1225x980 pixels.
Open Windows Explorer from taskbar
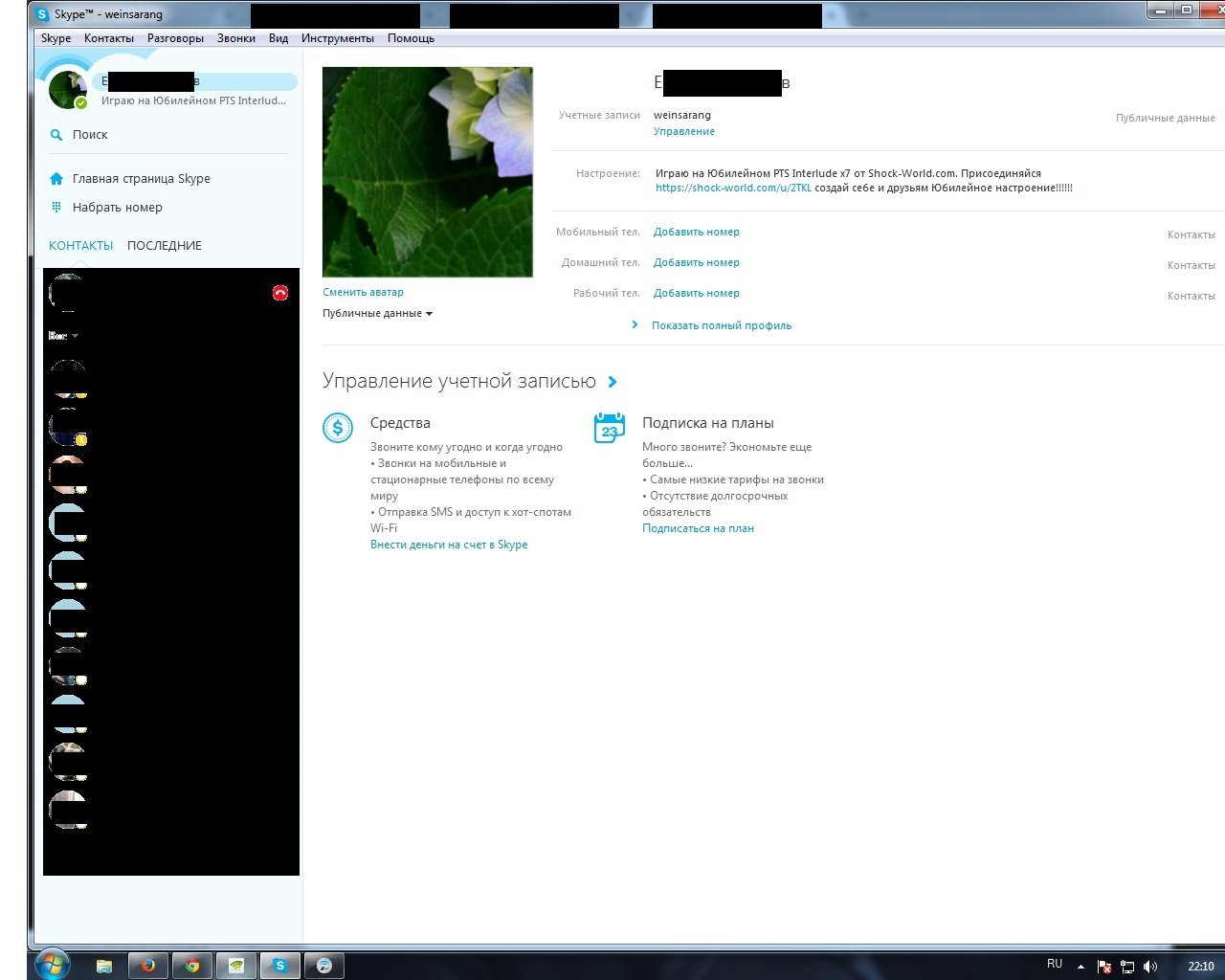click(104, 966)
